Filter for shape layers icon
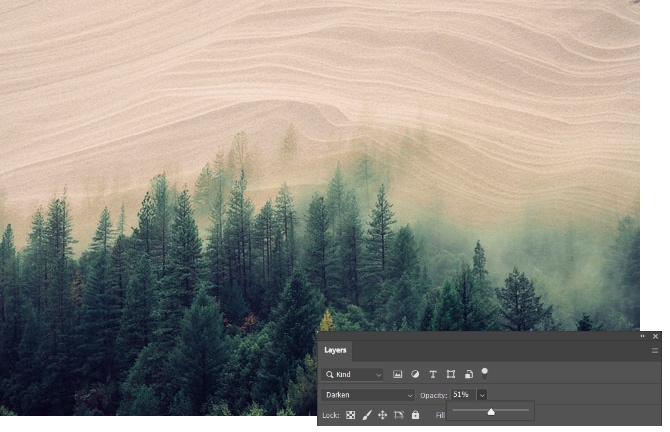 451,374
